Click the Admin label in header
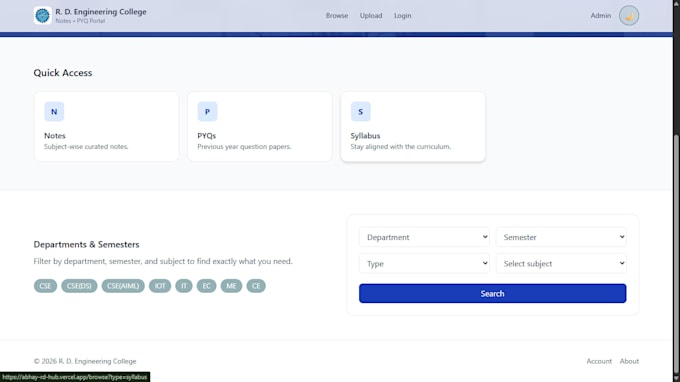The height and width of the screenshot is (382, 680). pyautogui.click(x=601, y=16)
